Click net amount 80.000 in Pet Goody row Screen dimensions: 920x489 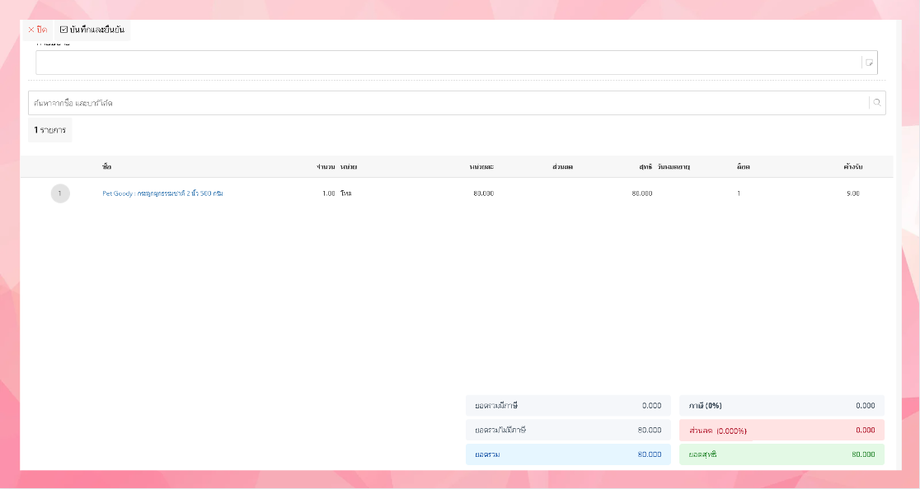pyautogui.click(x=642, y=193)
